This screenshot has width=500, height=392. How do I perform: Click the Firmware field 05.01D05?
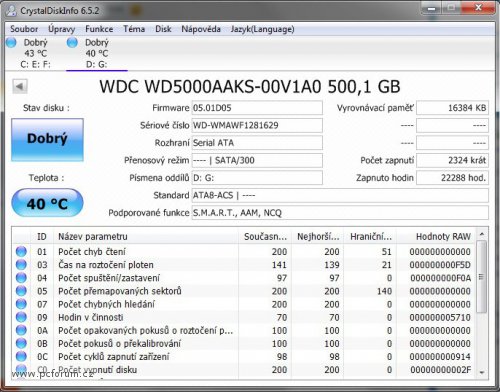pos(257,108)
